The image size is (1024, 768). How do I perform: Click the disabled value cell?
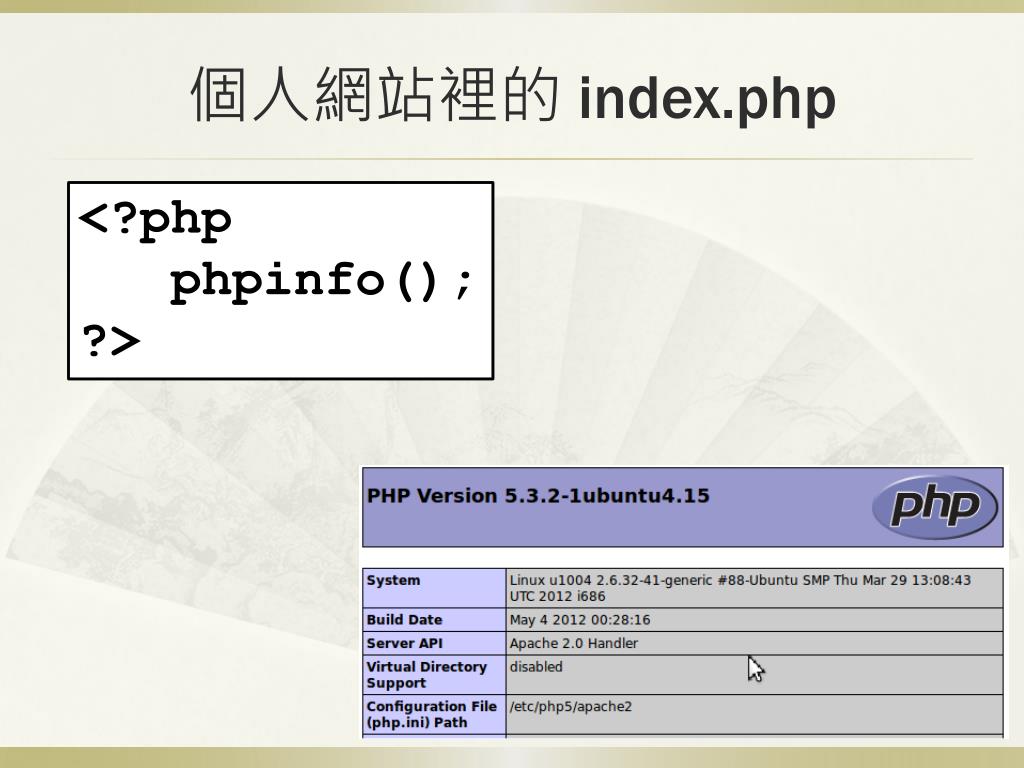(754, 675)
